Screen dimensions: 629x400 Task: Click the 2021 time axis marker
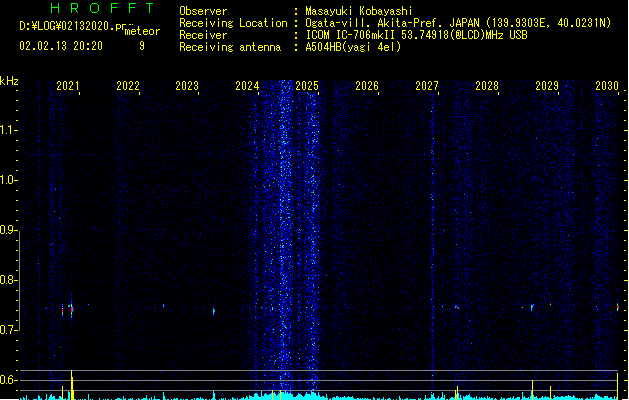67,85
